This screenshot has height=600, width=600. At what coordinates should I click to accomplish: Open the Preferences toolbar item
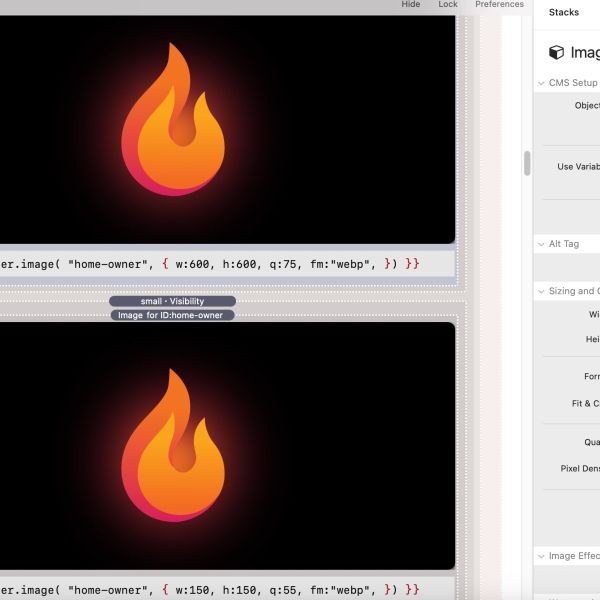click(x=499, y=4)
